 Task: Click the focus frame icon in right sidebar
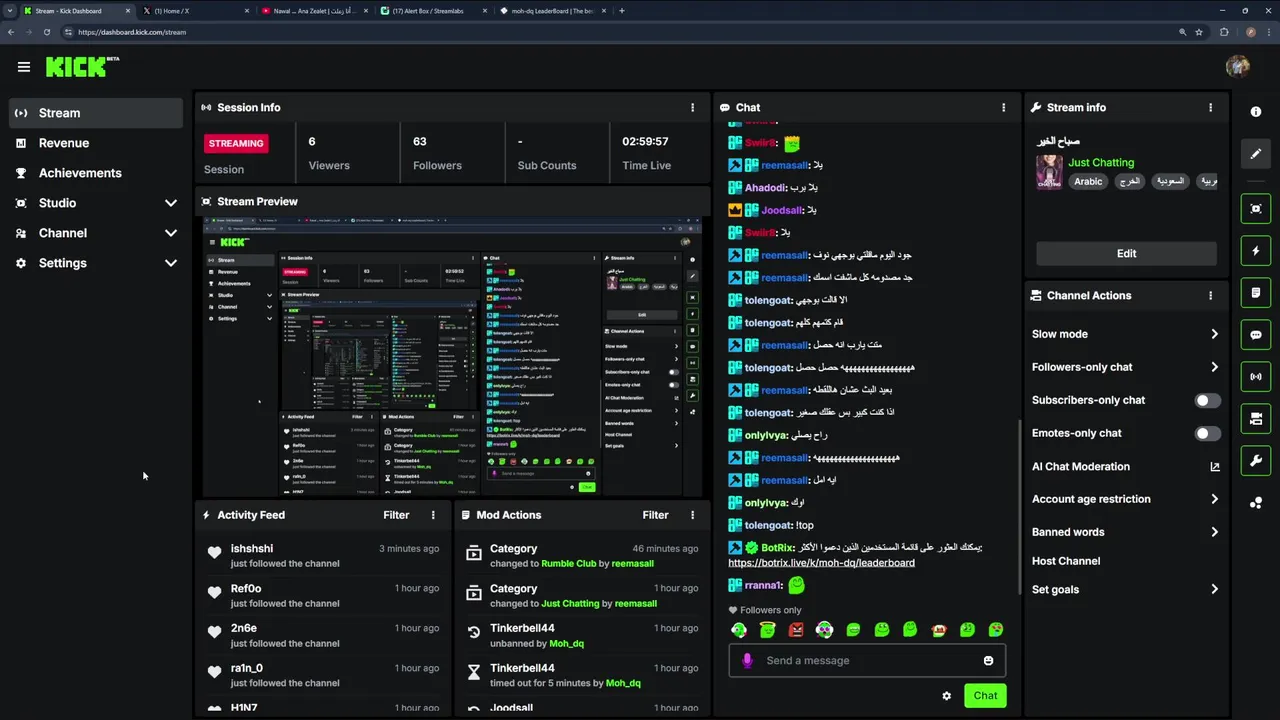pos(1256,209)
